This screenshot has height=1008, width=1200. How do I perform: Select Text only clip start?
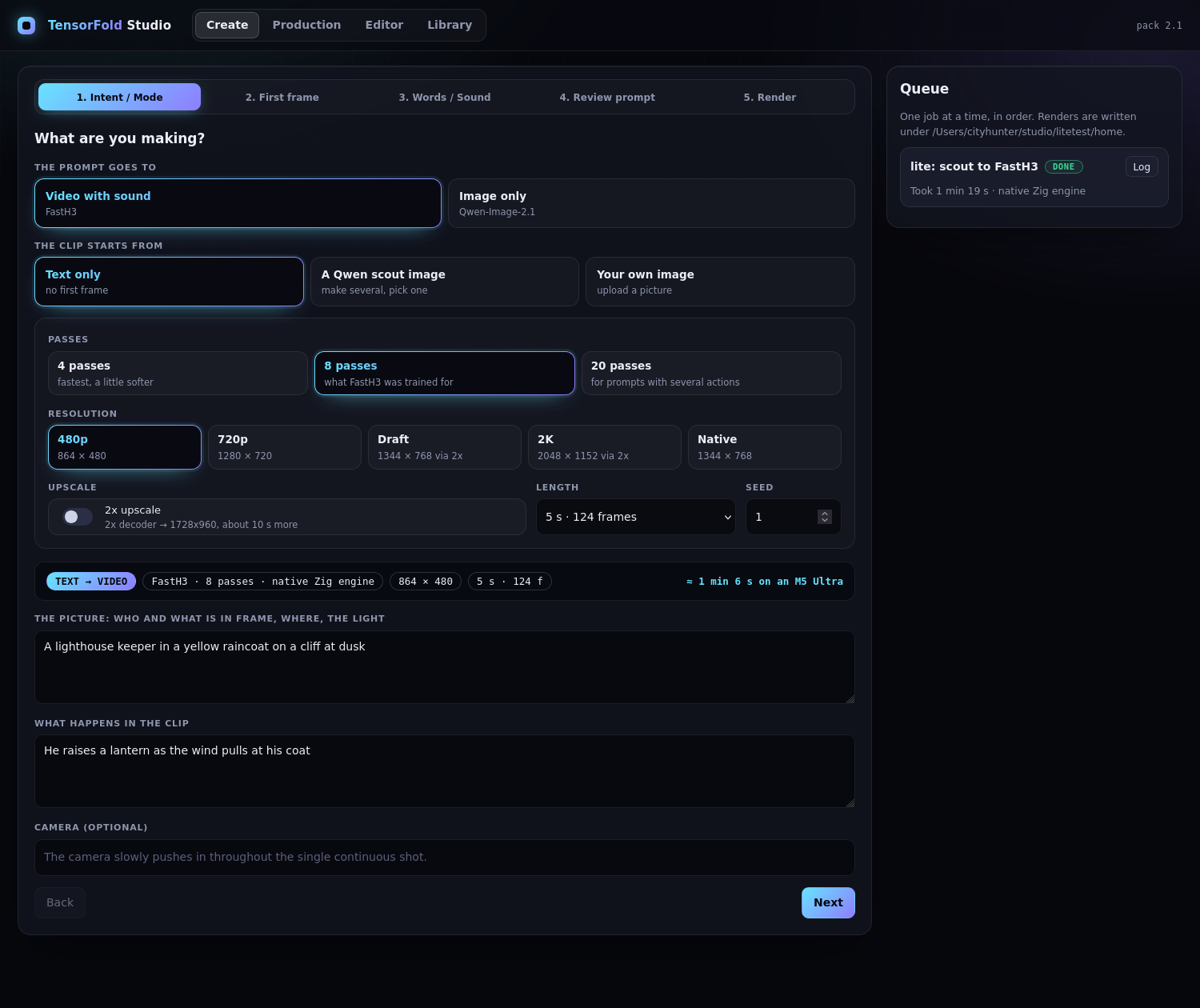click(169, 282)
